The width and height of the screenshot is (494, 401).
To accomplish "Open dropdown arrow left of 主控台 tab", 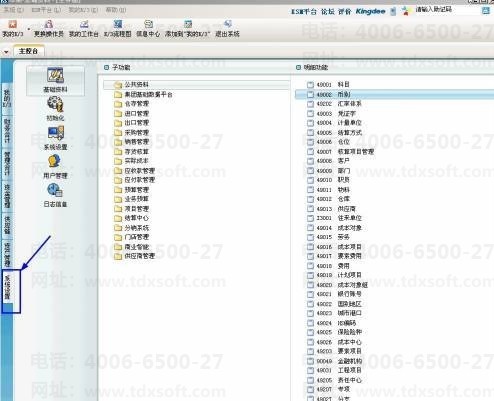I will 6,52.
